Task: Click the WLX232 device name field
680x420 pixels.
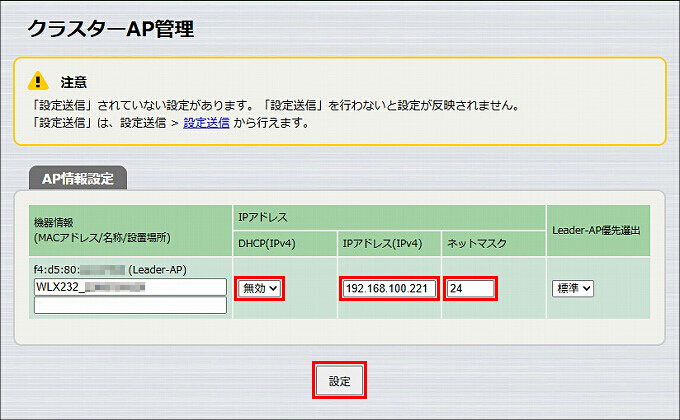Action: (x=130, y=287)
